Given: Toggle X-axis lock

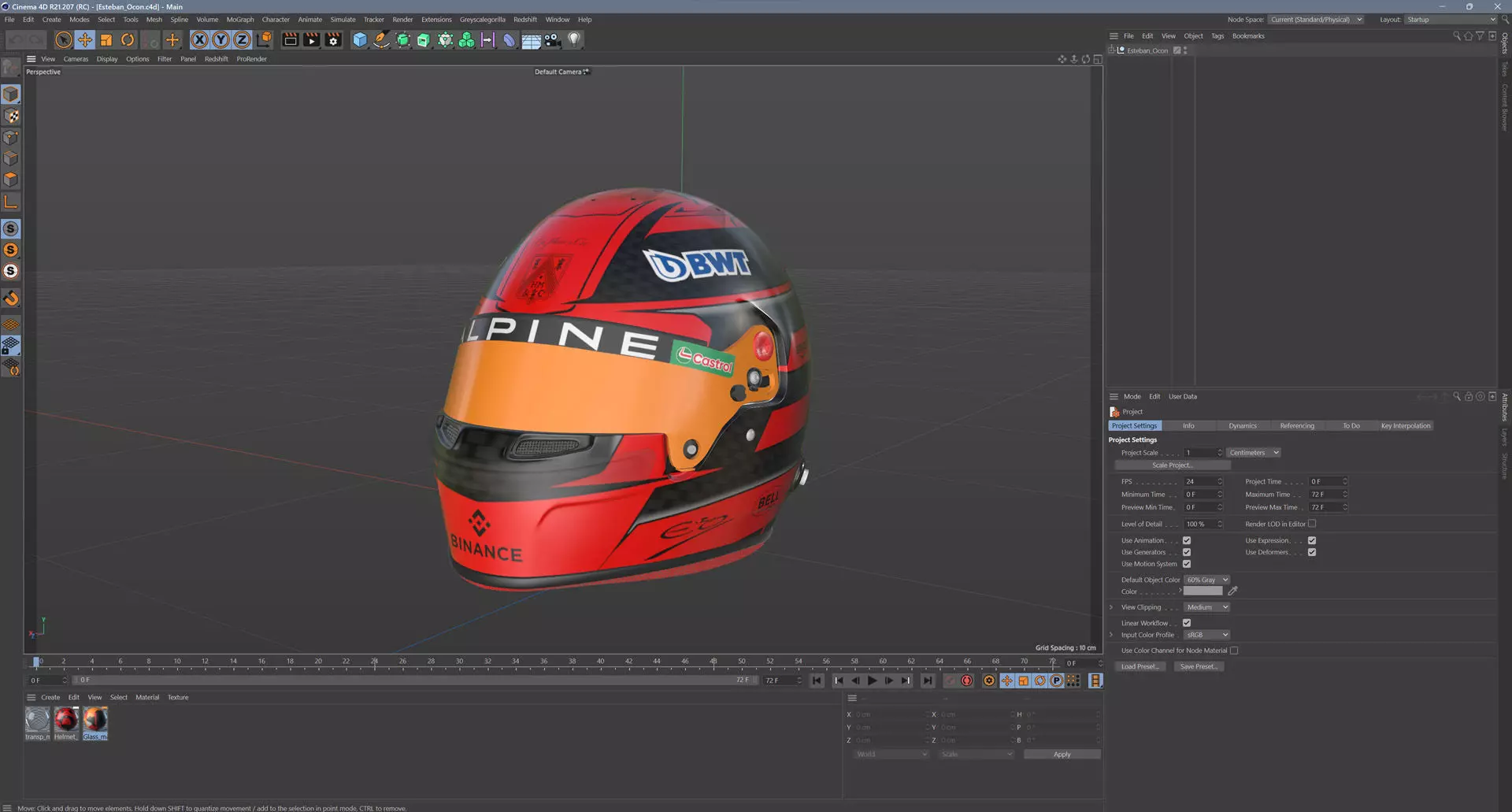Looking at the screenshot, I should pos(200,39).
